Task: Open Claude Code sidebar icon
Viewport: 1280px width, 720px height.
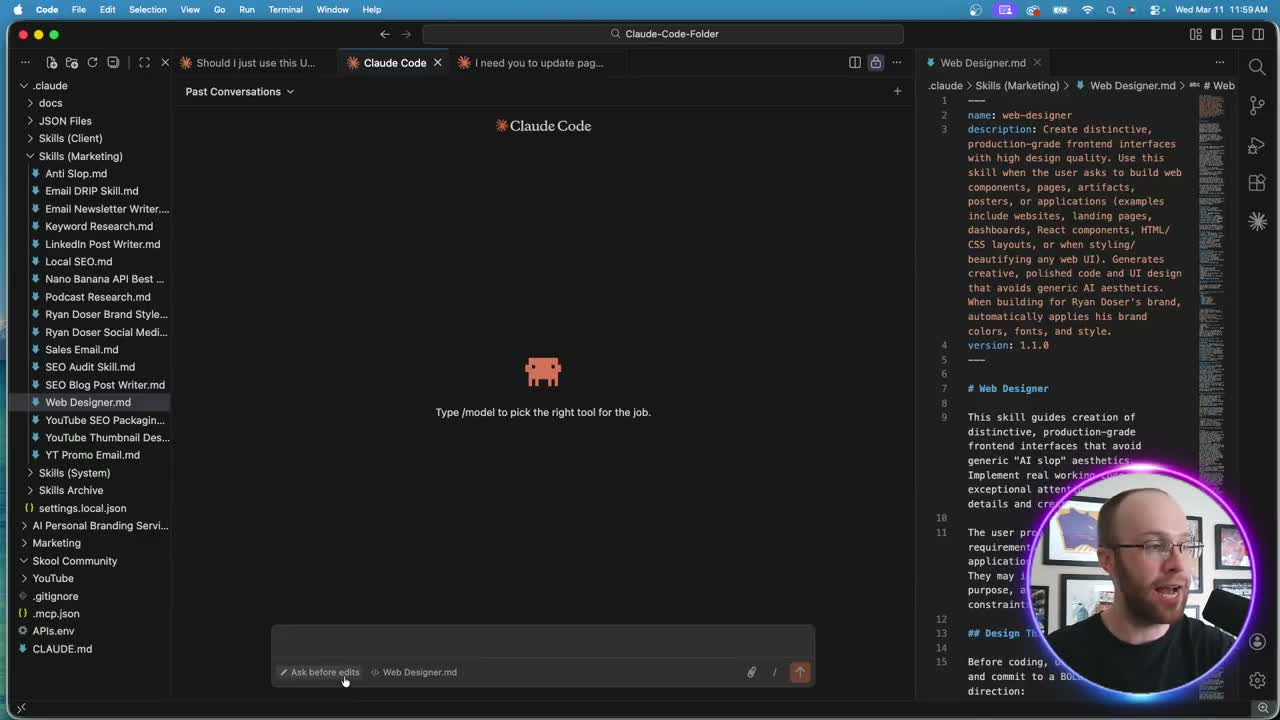Action: 1257,221
